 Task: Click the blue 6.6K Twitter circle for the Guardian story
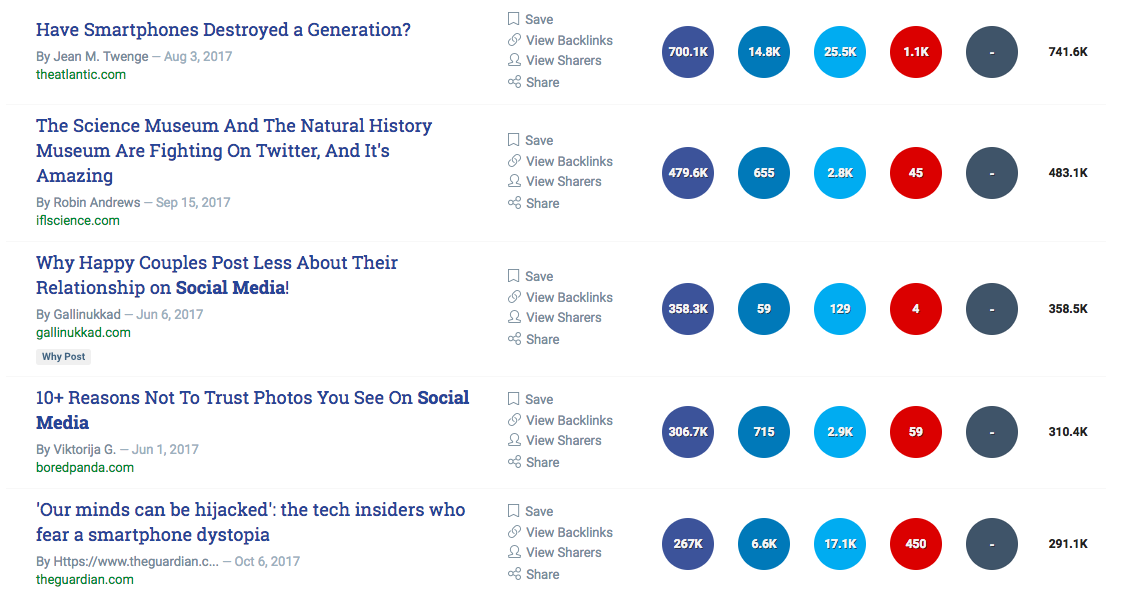click(x=764, y=544)
